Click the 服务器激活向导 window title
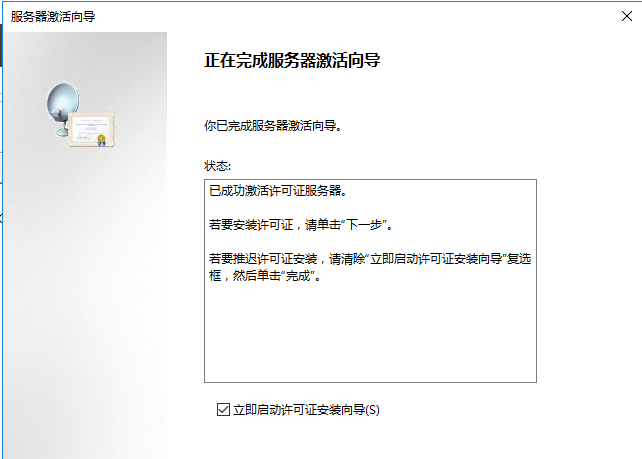This screenshot has width=642, height=459. [x=53, y=16]
